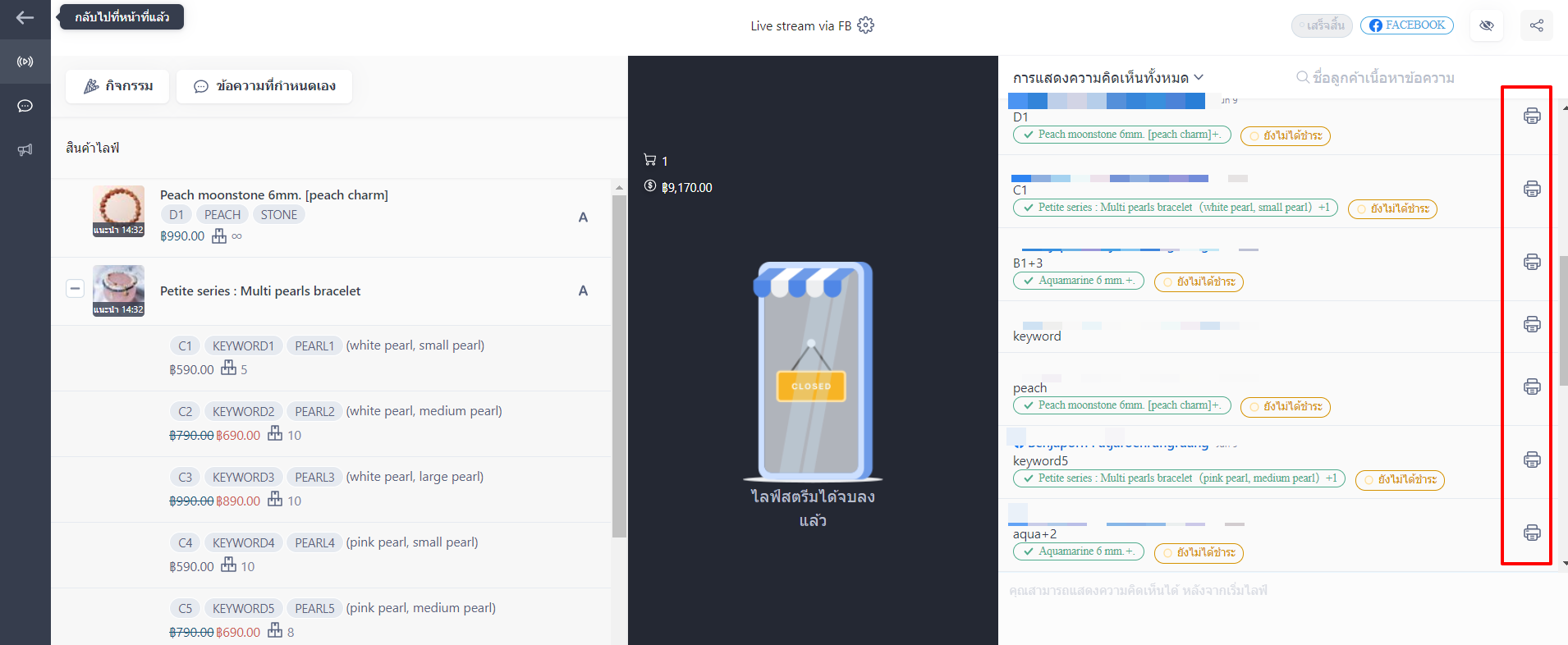Click the back arrow in the sidebar
The image size is (1568, 645).
(25, 17)
